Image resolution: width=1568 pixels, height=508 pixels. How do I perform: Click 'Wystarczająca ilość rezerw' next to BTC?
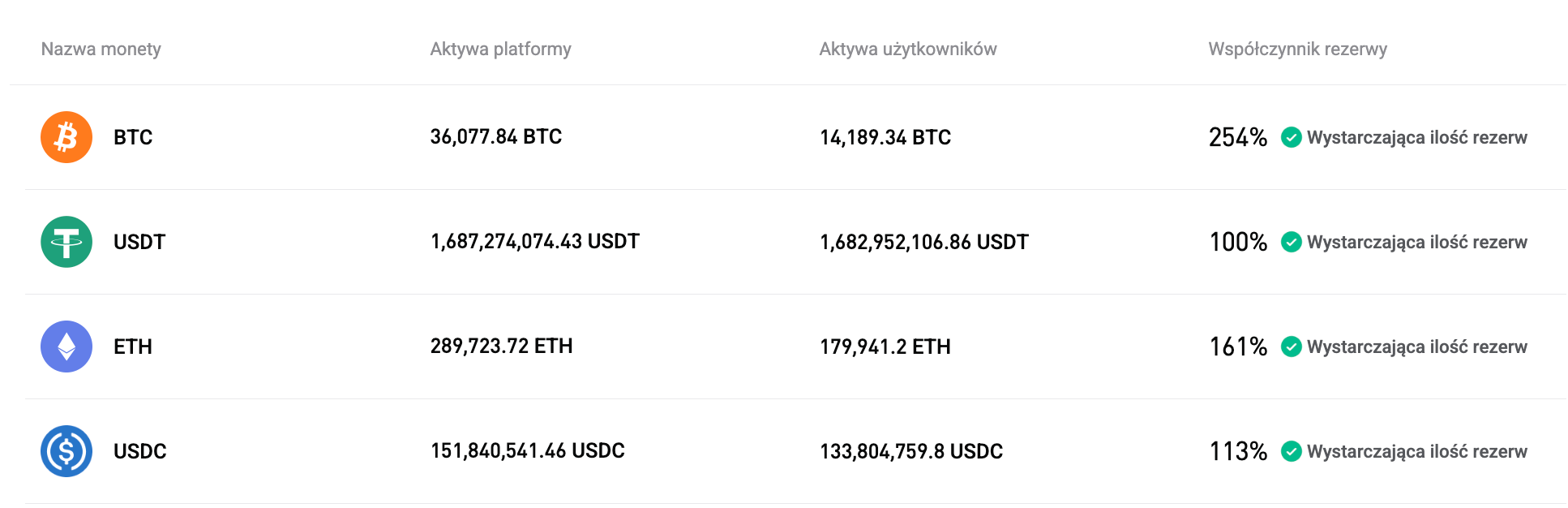pos(1417,137)
